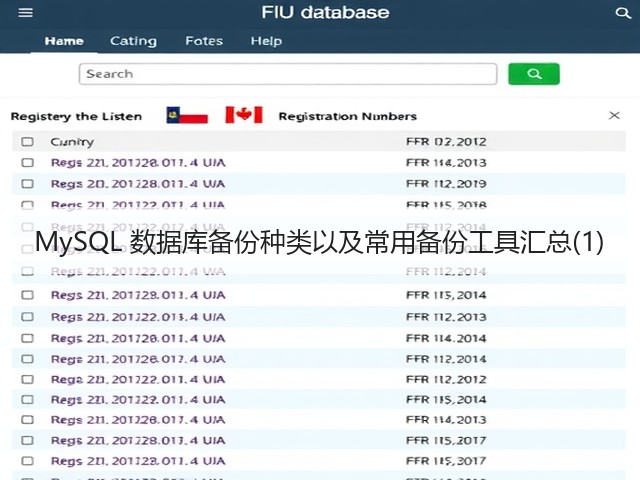Focus the Search input field
This screenshot has height=480, width=640.
click(x=288, y=74)
